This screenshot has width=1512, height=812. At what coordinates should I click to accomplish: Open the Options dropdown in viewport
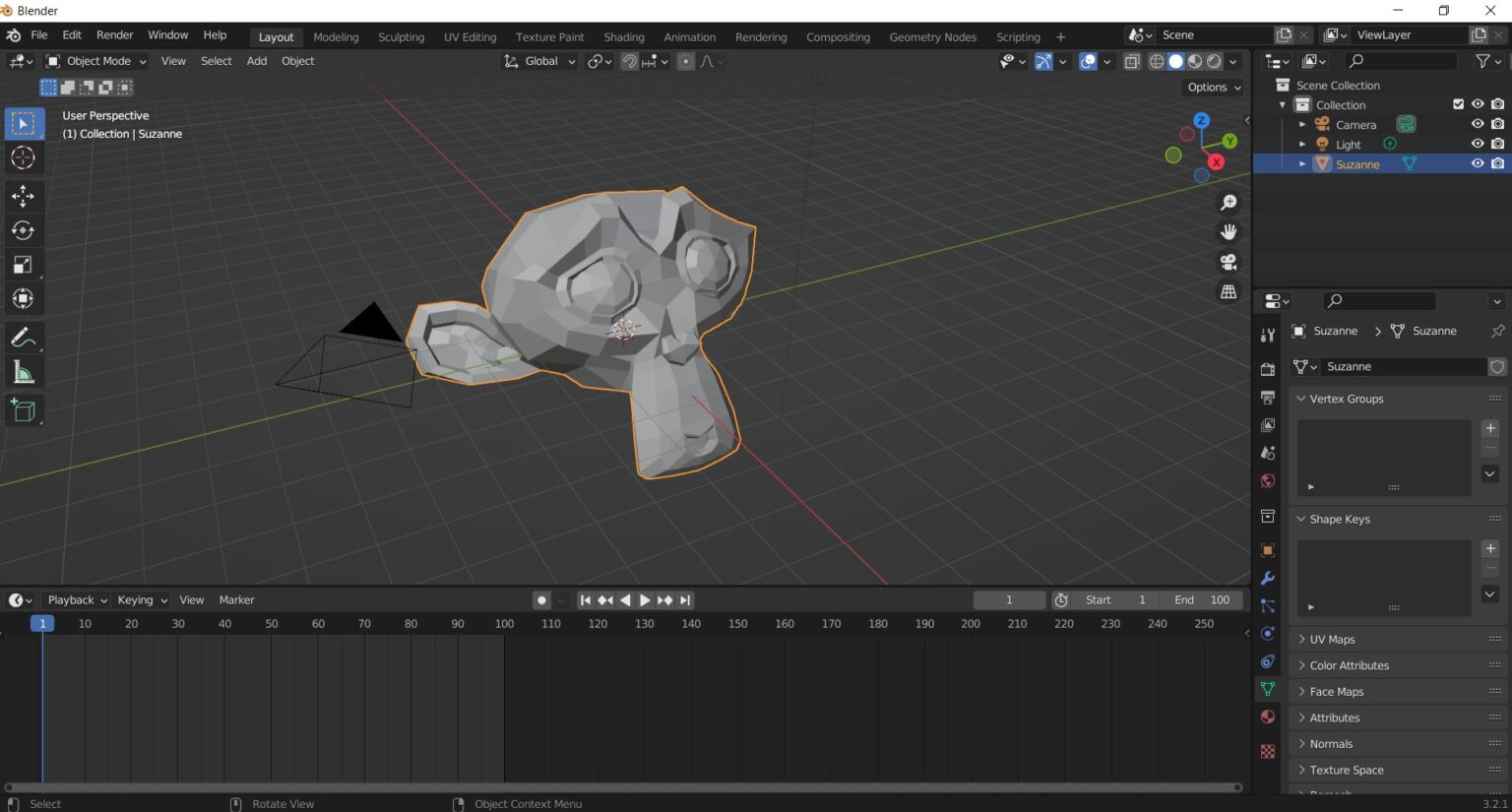coord(1214,87)
